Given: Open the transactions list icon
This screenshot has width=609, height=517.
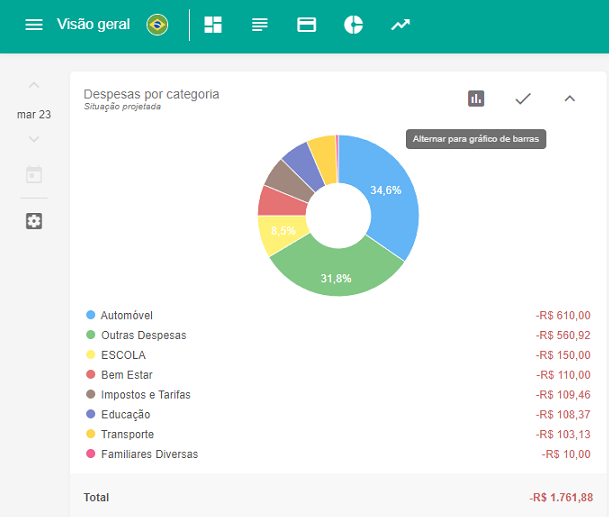Looking at the screenshot, I should coord(260,25).
